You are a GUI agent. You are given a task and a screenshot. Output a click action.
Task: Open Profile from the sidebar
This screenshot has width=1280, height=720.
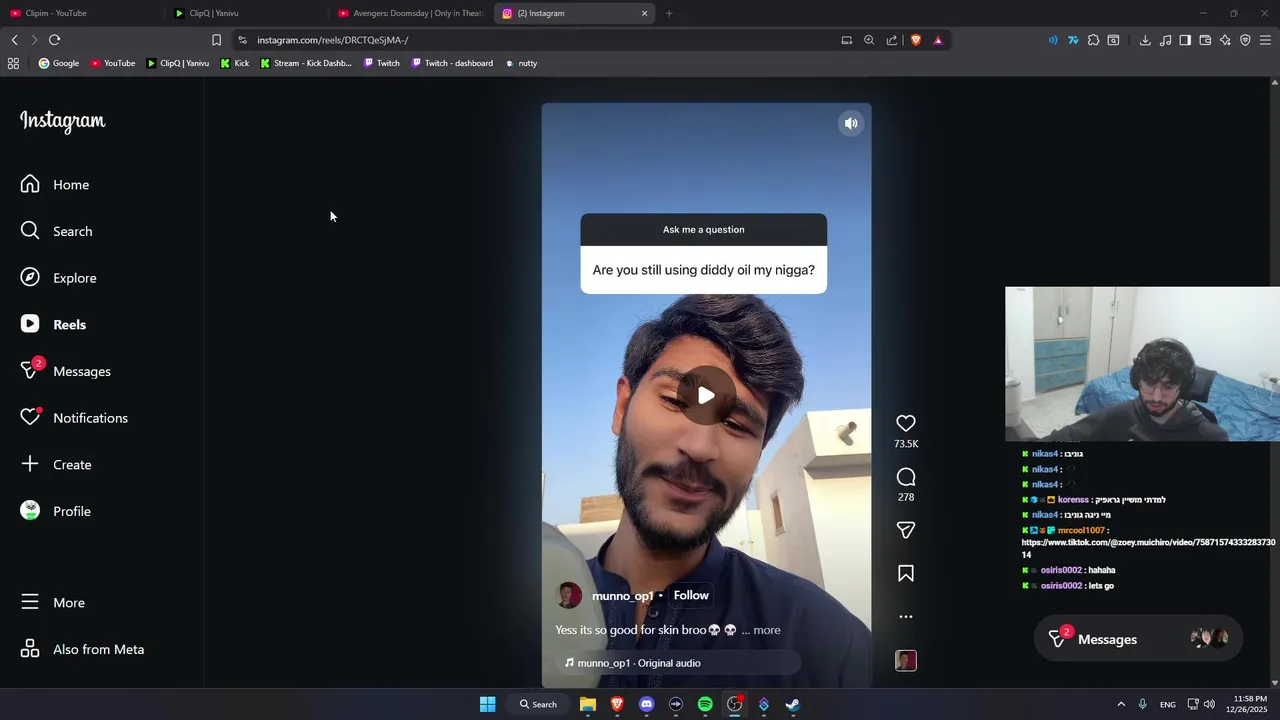point(56,511)
